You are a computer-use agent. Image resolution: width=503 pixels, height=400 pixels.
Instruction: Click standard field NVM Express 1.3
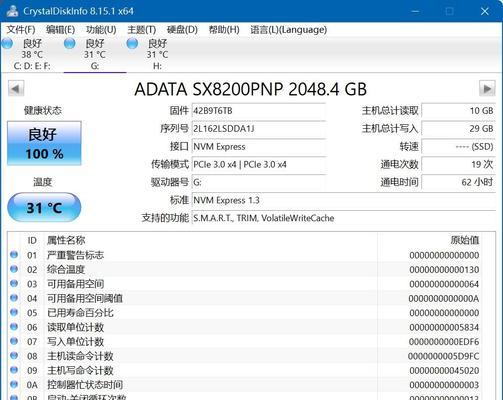point(344,200)
